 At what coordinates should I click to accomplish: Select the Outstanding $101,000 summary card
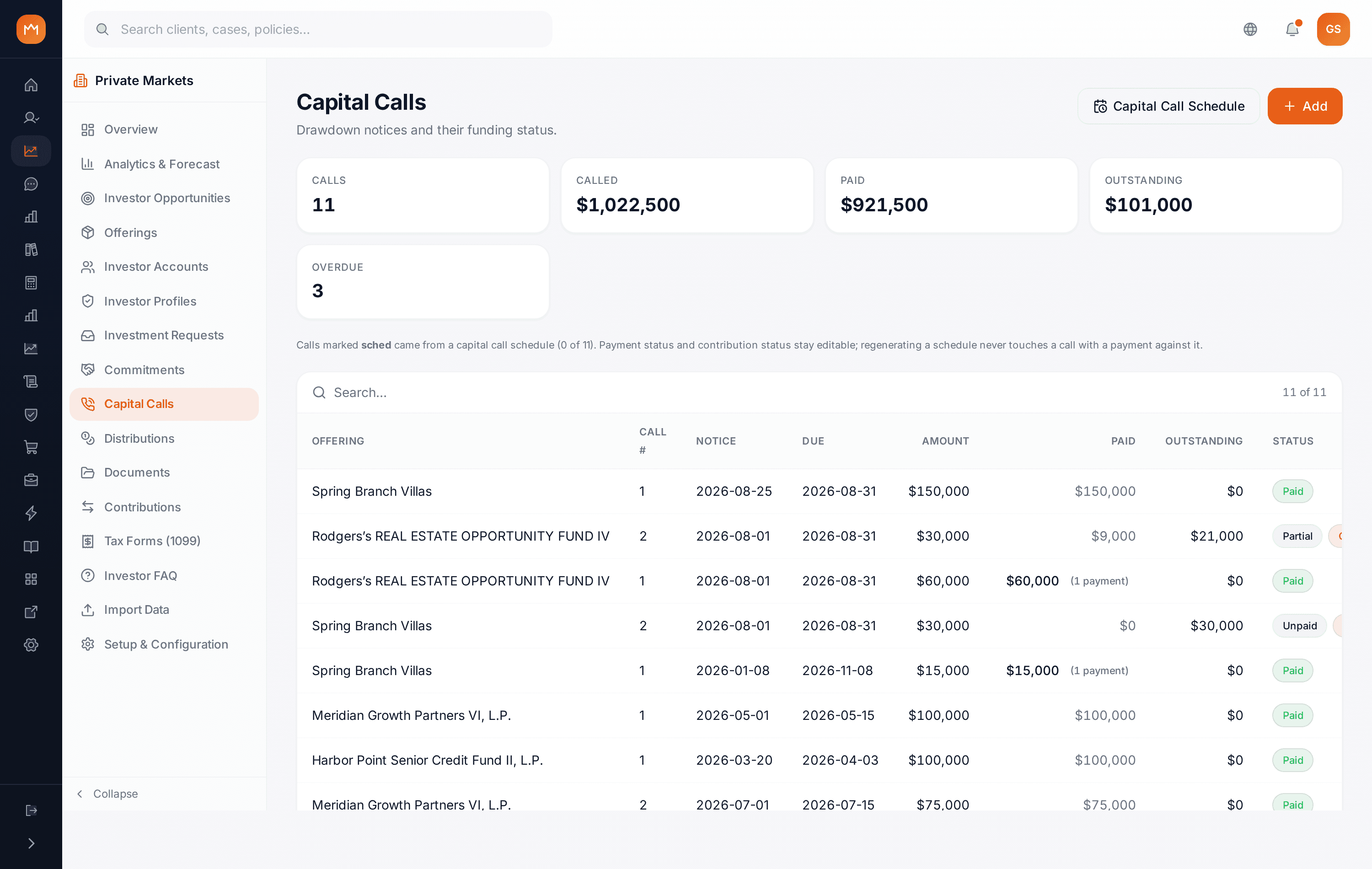[1215, 195]
